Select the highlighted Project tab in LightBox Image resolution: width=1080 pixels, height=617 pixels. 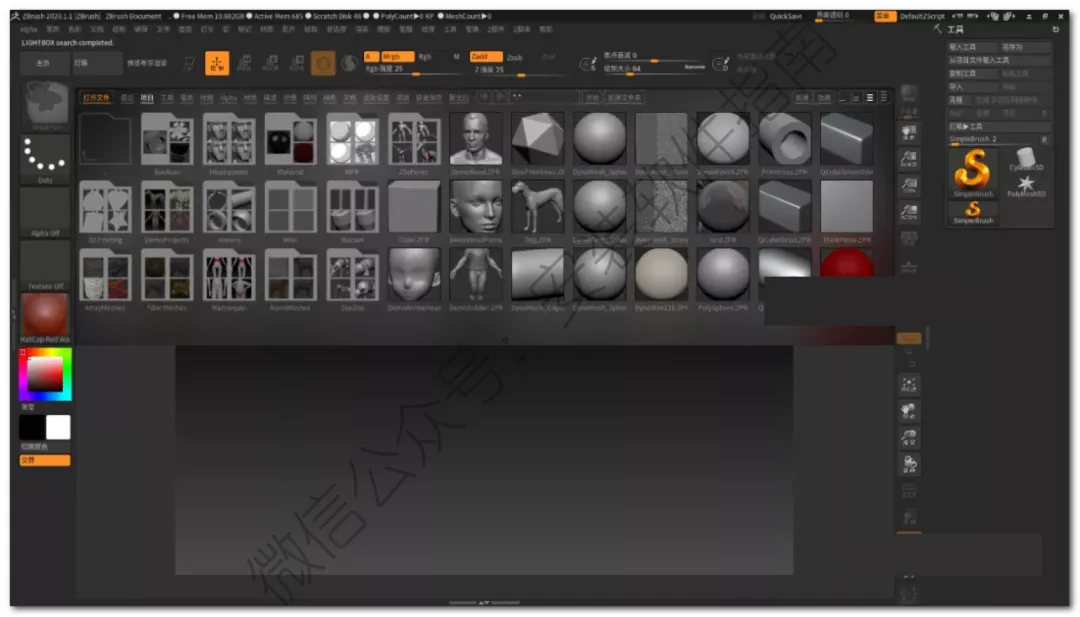click(x=147, y=98)
